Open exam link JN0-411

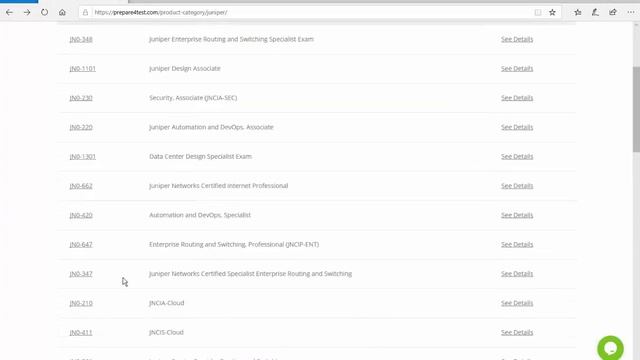81,333
